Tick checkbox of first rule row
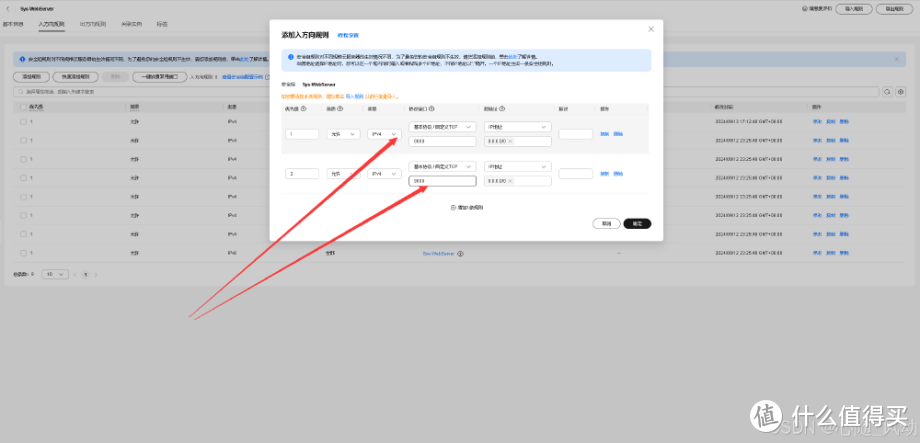 coord(23,122)
